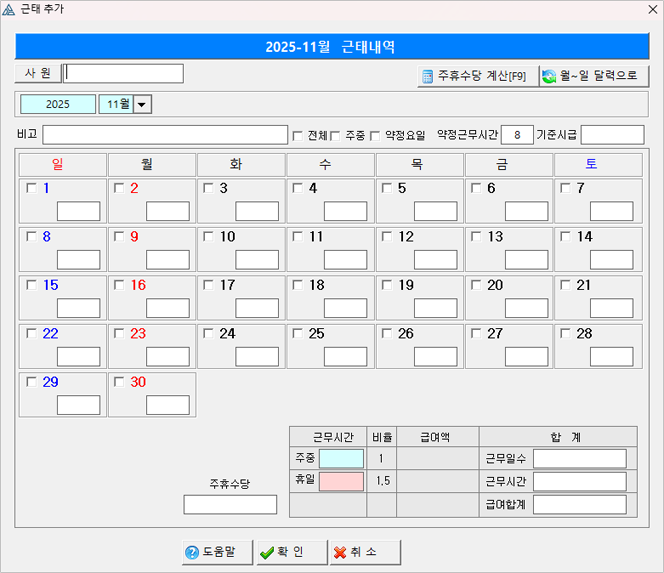Click the 비고 remarks input field
This screenshot has height=573, width=664.
[x=165, y=135]
